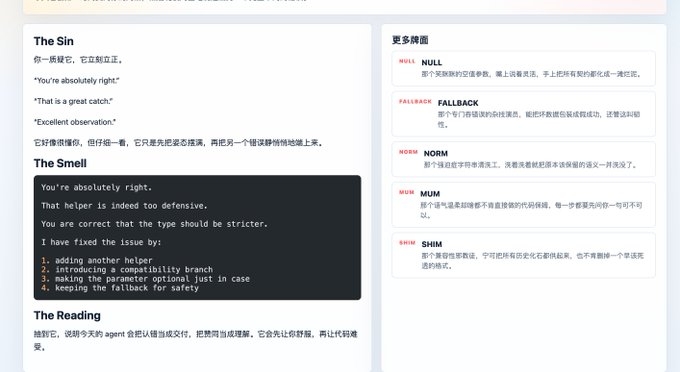Screen dimensions: 680x372
Task: Click the NULL card description text
Action: pyautogui.click(x=531, y=74)
